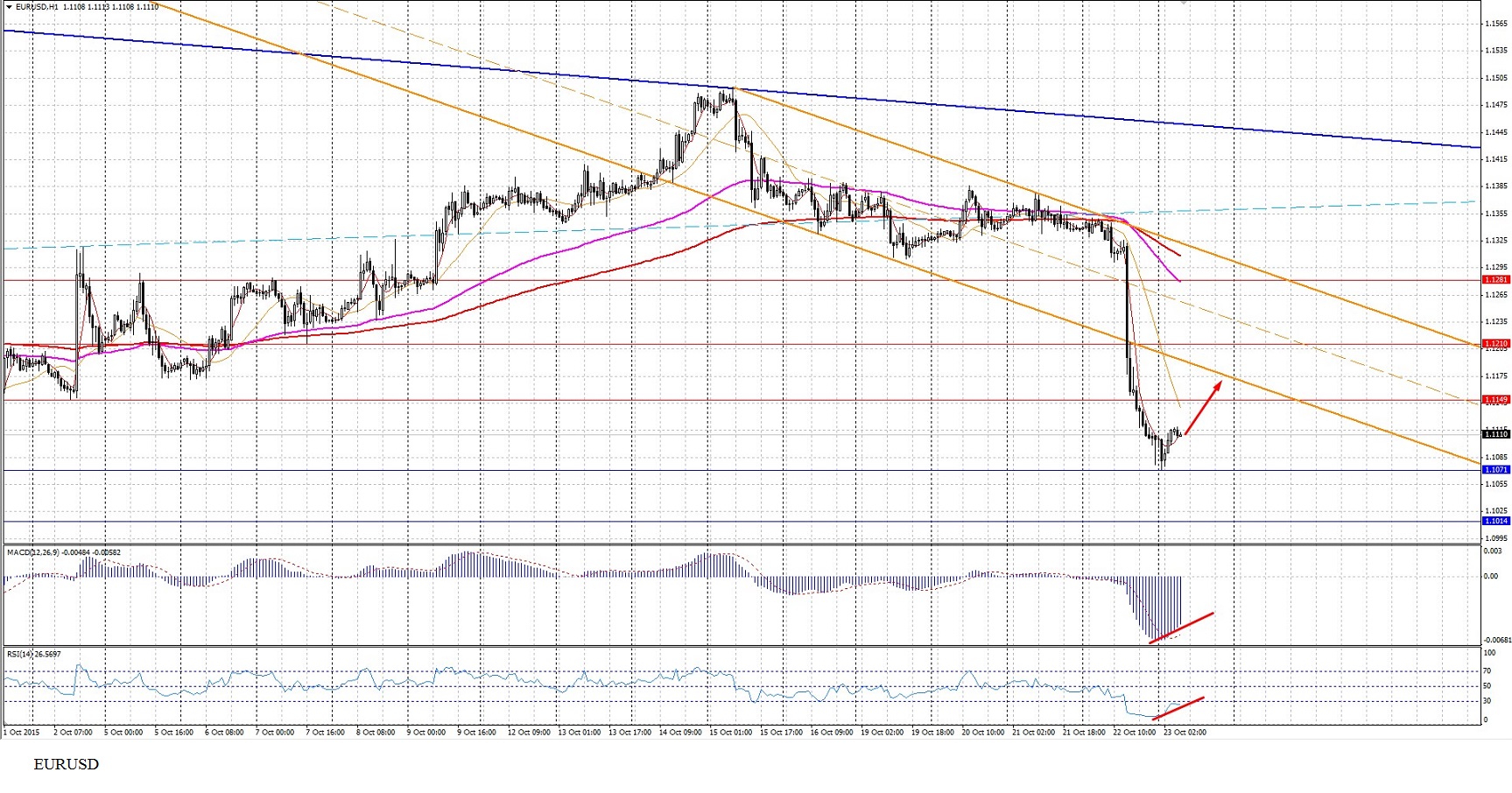
Task: Click the MACD(12,26,9) indicator label
Action: (x=32, y=552)
